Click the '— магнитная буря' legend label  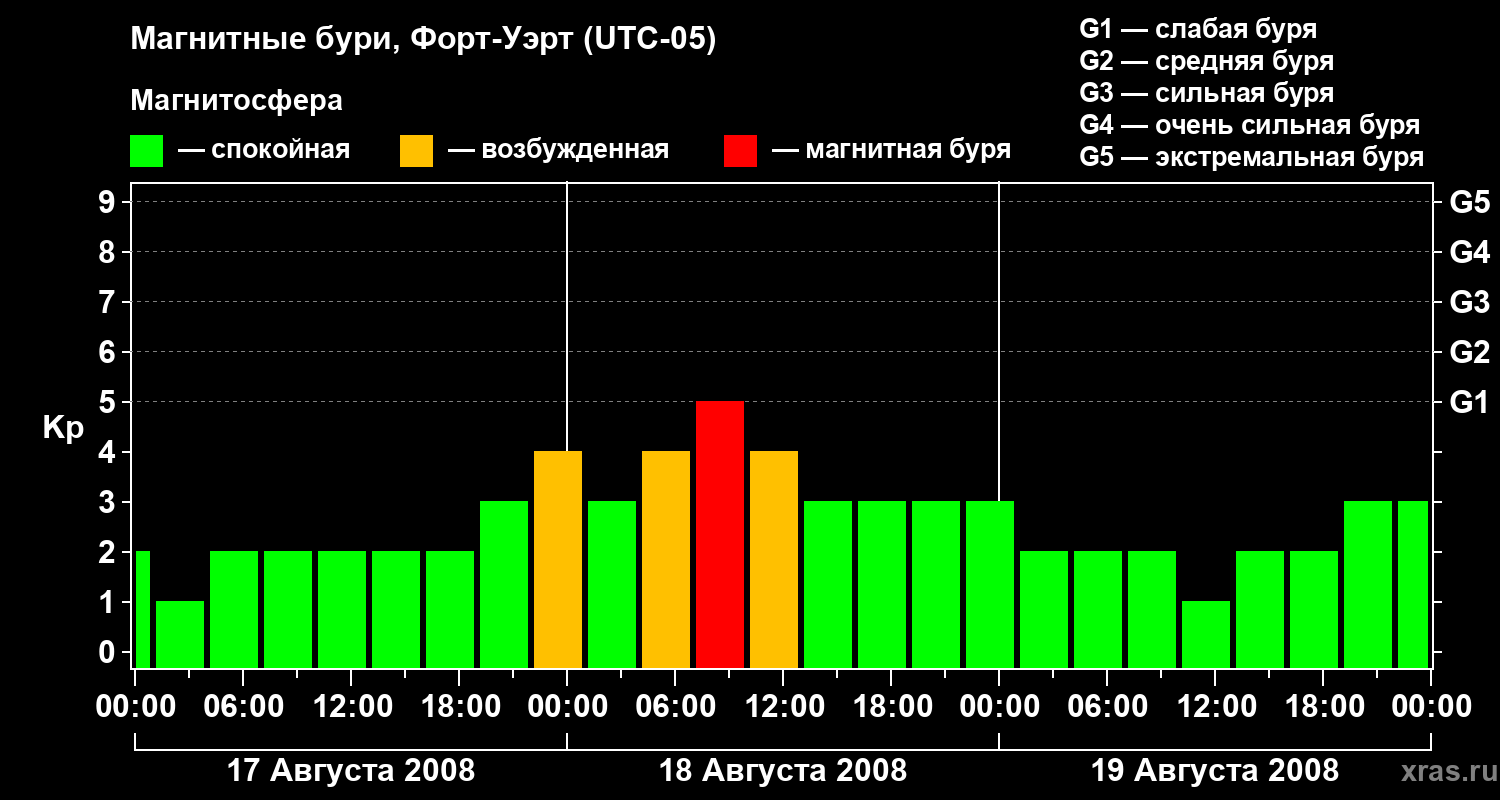click(x=891, y=150)
